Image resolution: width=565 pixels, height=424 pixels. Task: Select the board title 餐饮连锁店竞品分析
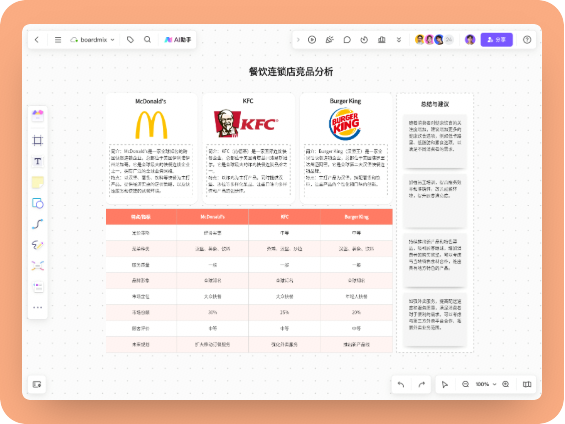click(291, 72)
